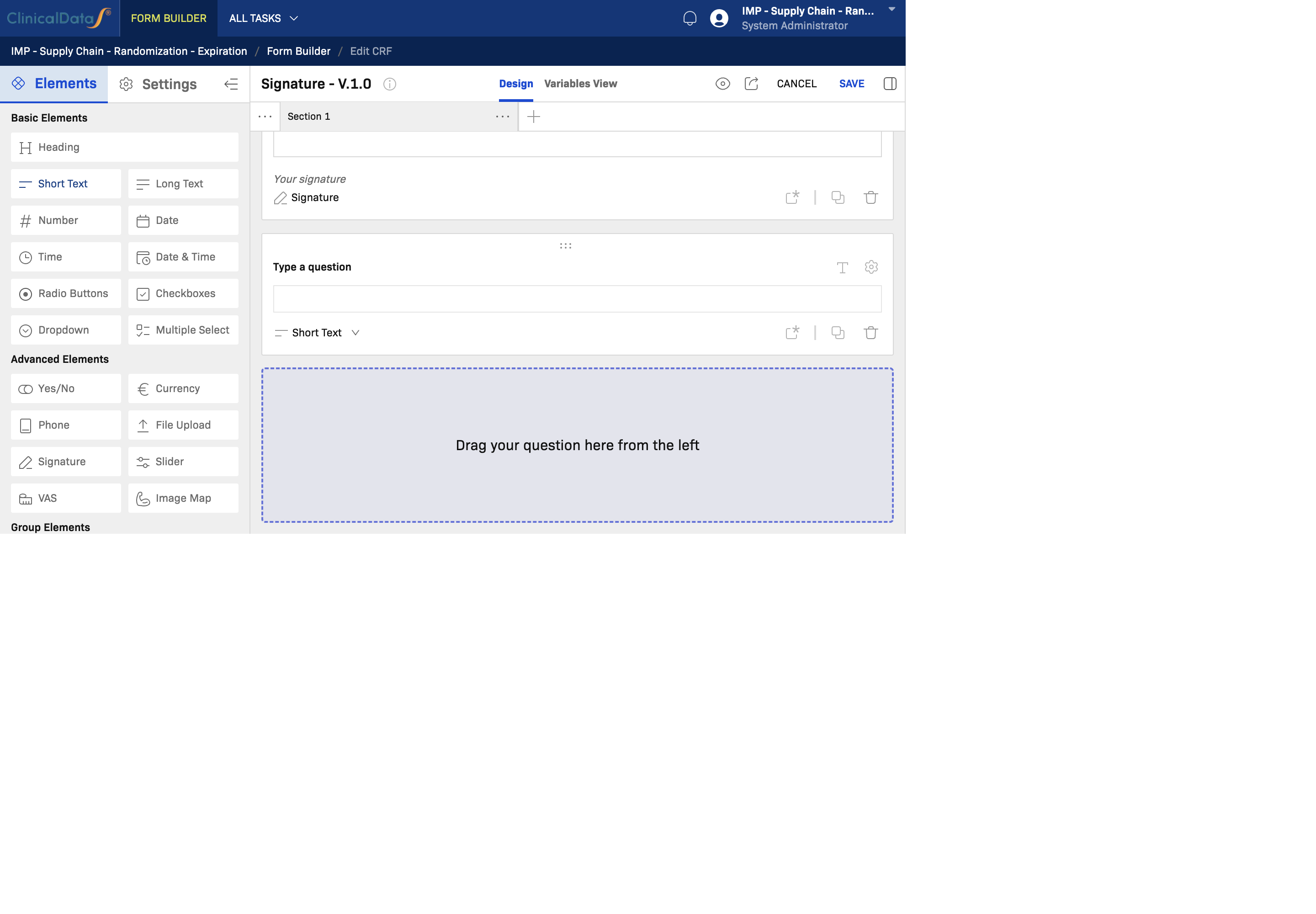Collapse the Elements sidebar panel
Screen dimensions: 1316x914
click(231, 84)
